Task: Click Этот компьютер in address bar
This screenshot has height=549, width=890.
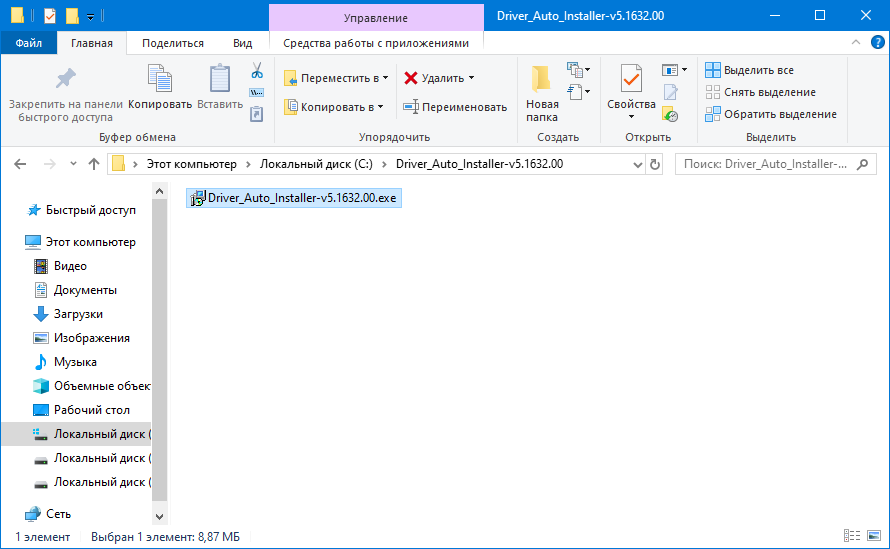Action: (191, 164)
